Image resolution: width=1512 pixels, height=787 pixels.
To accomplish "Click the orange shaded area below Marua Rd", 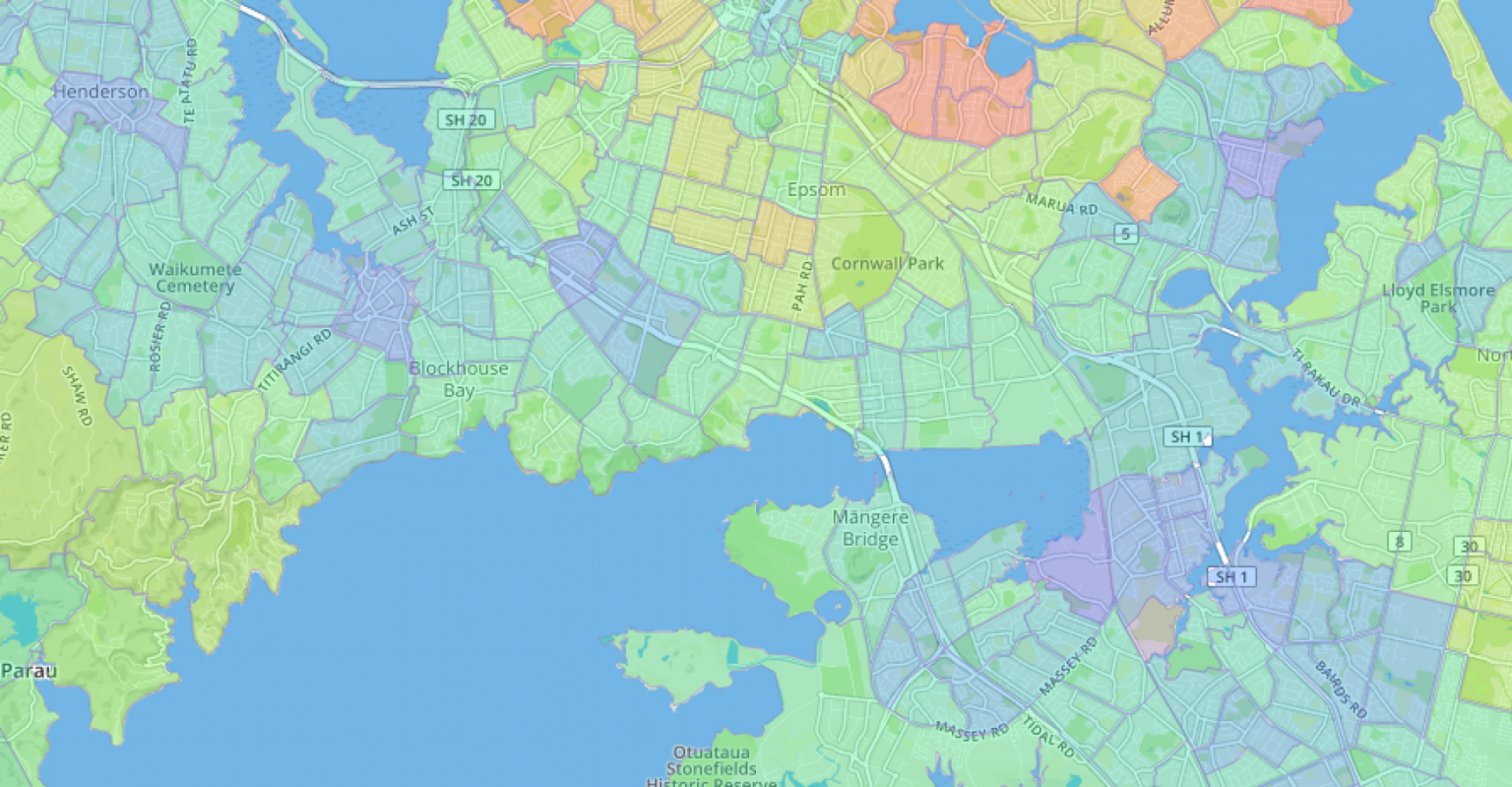I will tap(1138, 182).
